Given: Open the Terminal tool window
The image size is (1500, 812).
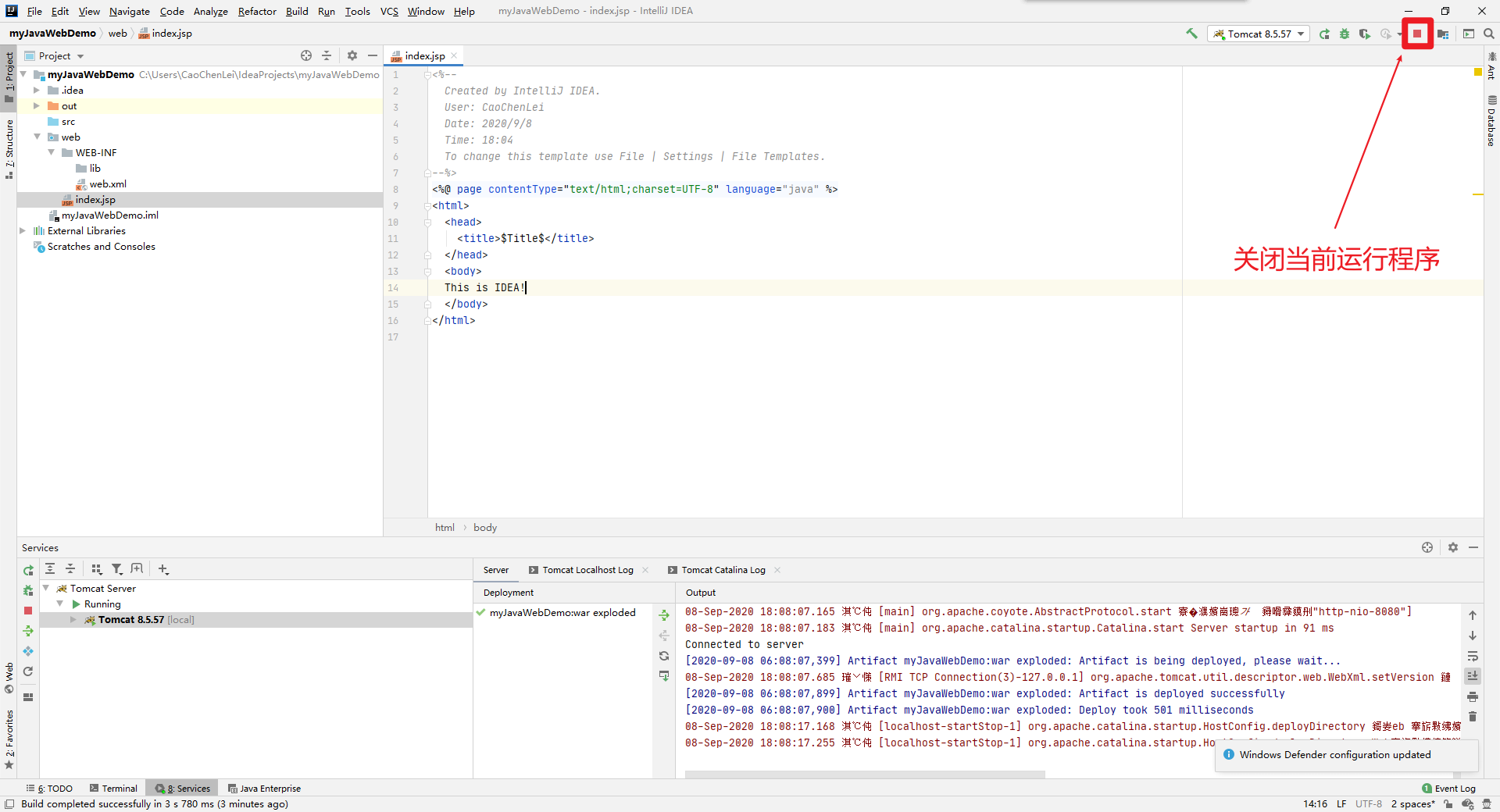Looking at the screenshot, I should click(x=113, y=788).
